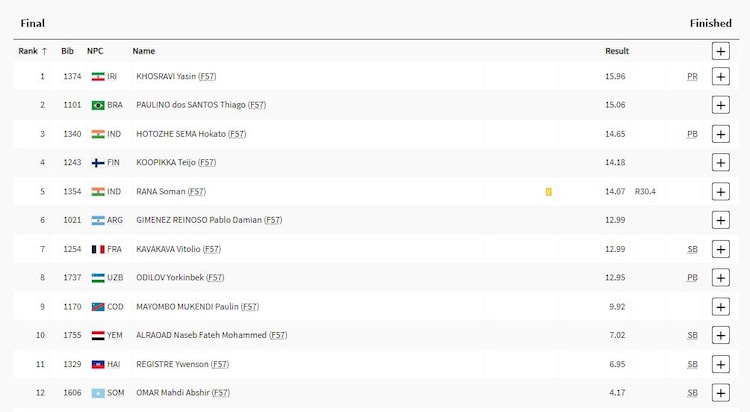The width and height of the screenshot is (750, 412).
Task: Expand HOTOZHE SEMA Hokato result details
Action: point(720,134)
